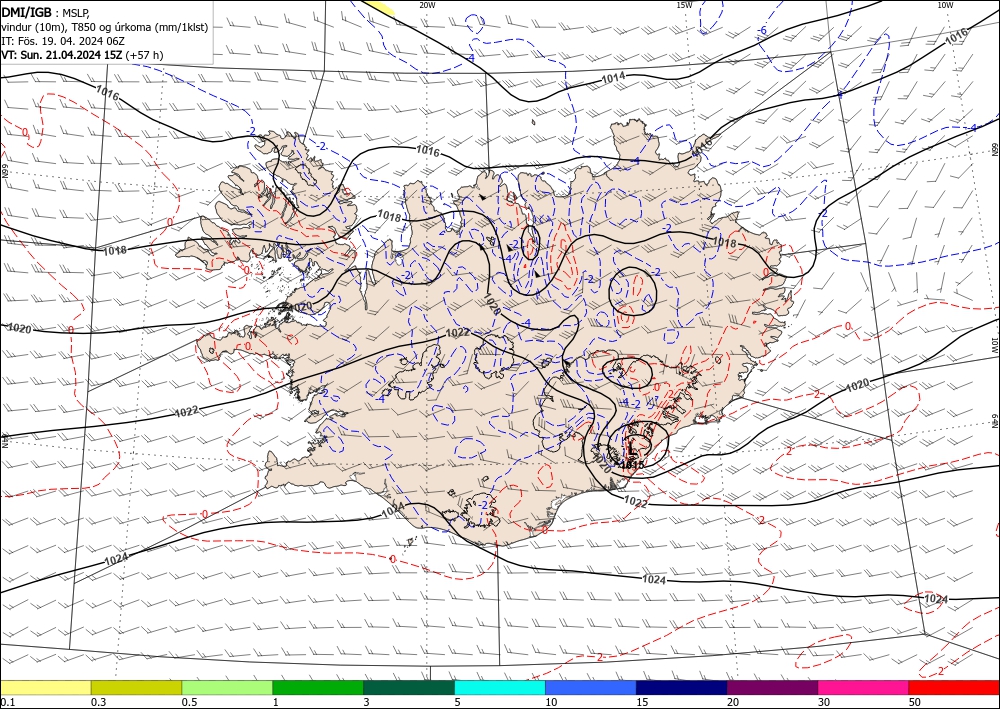Pick the dark green 3–5 legend swatch
The image size is (1000, 709).
coord(409,687)
